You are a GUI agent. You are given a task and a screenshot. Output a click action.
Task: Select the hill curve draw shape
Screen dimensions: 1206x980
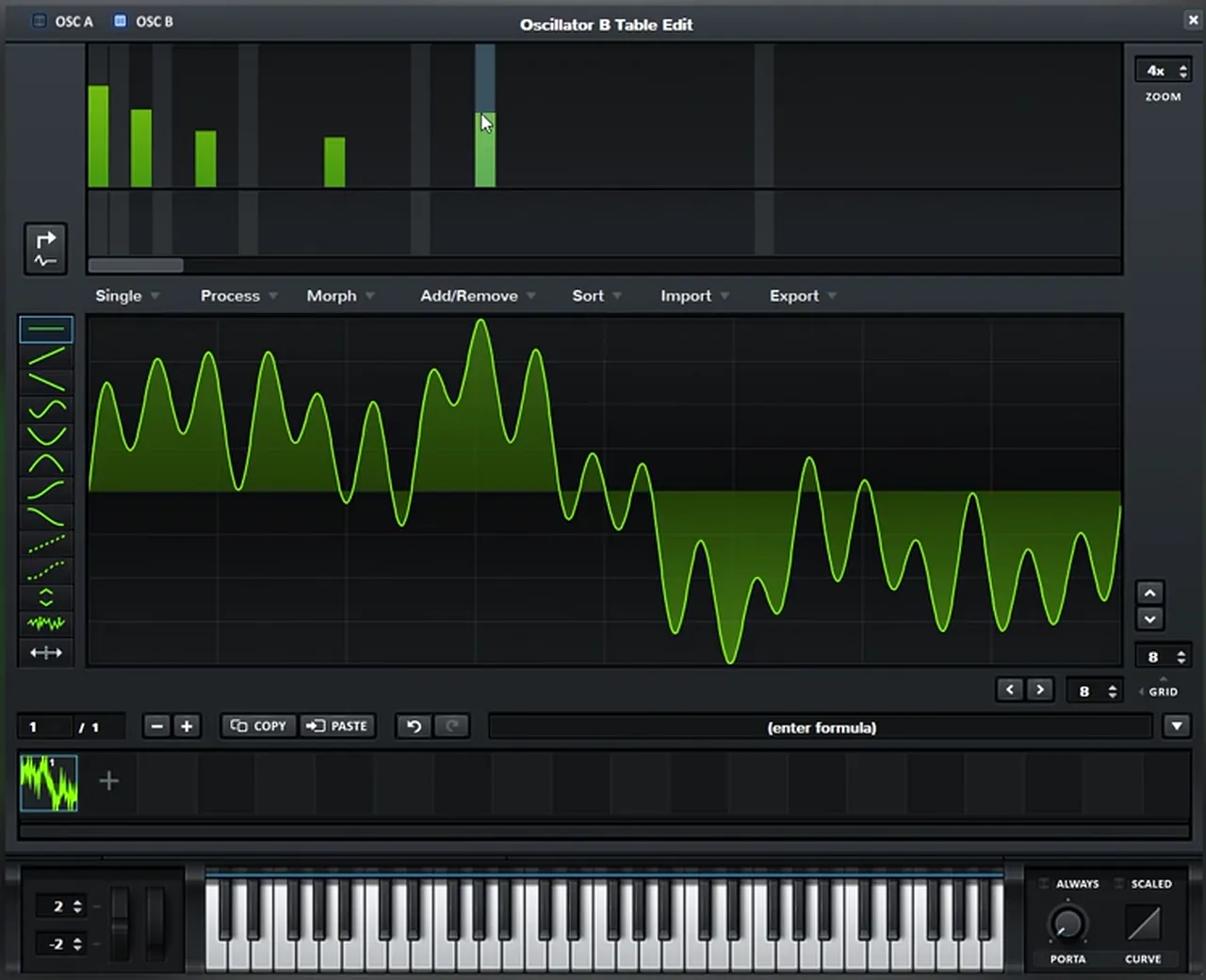[45, 463]
